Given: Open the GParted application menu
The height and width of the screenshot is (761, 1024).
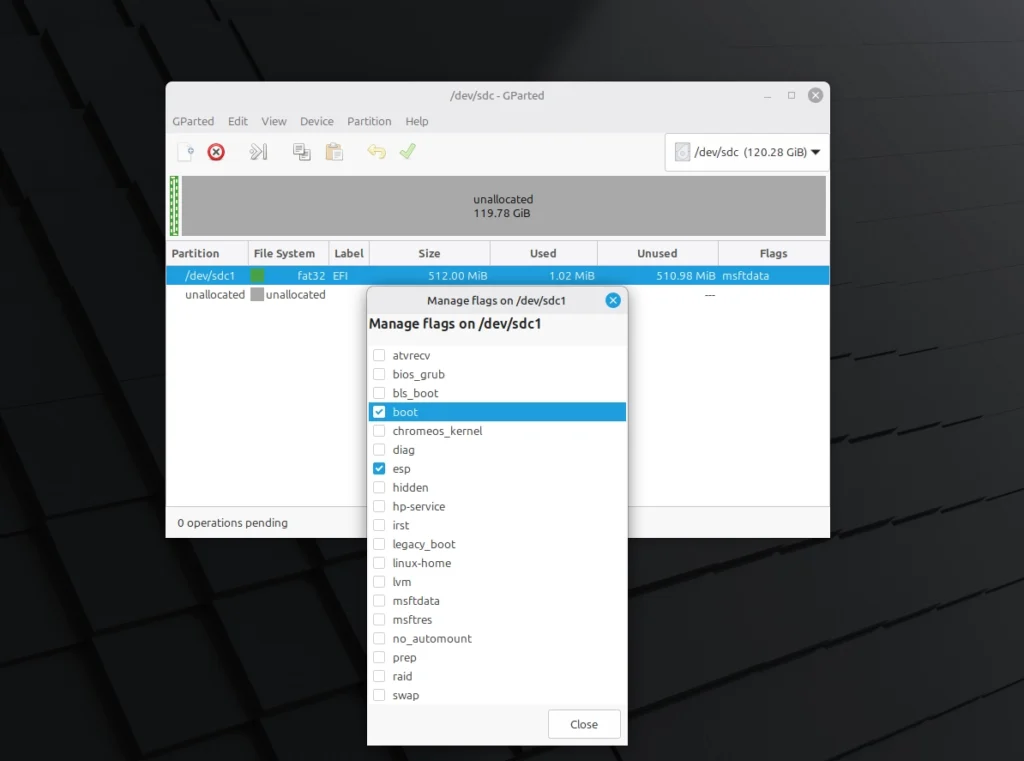Looking at the screenshot, I should (193, 121).
